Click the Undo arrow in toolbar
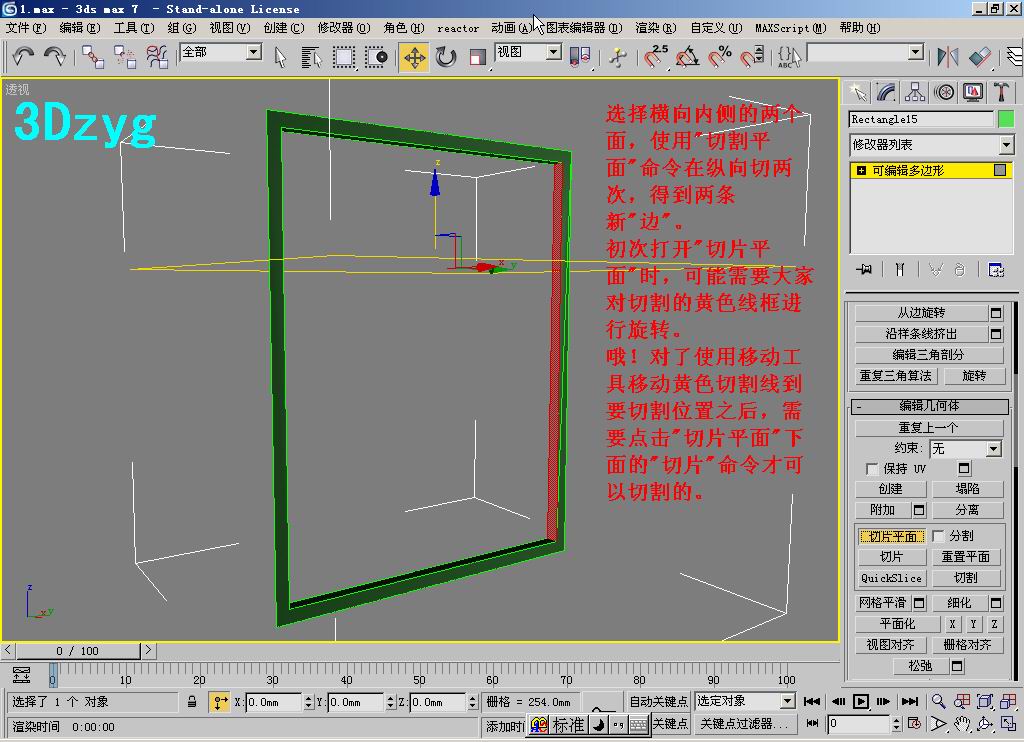Image resolution: width=1024 pixels, height=742 pixels. tap(23, 56)
